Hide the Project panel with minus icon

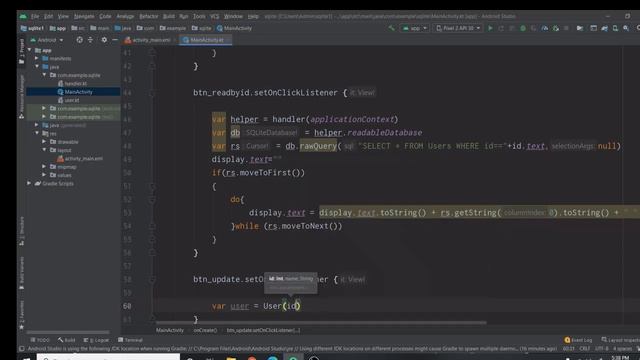pos(115,40)
